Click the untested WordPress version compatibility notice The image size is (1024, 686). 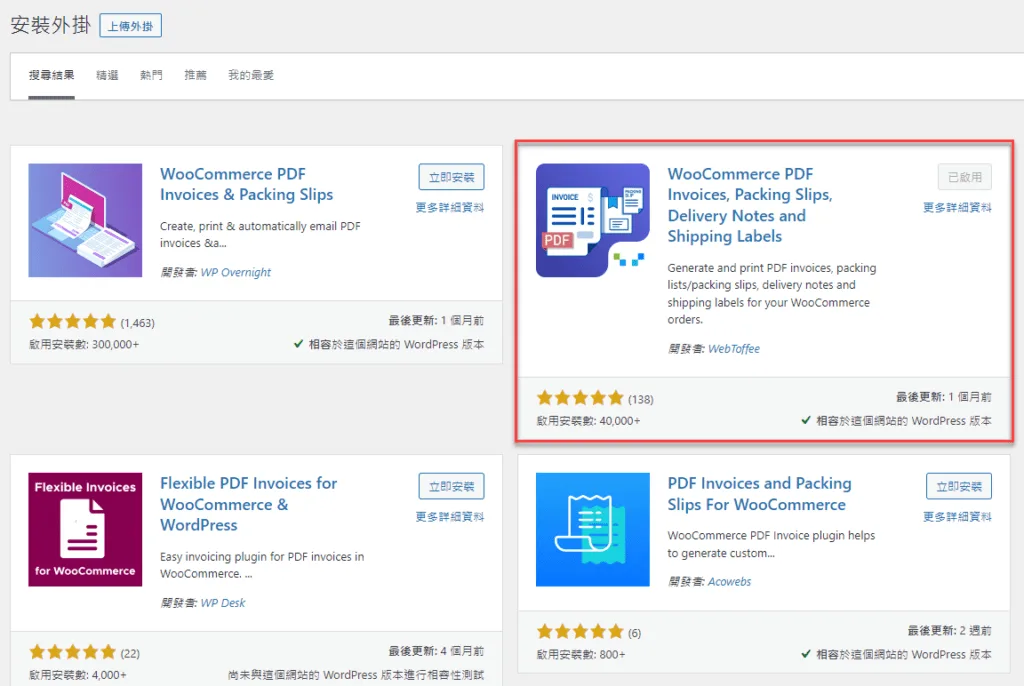[356, 675]
